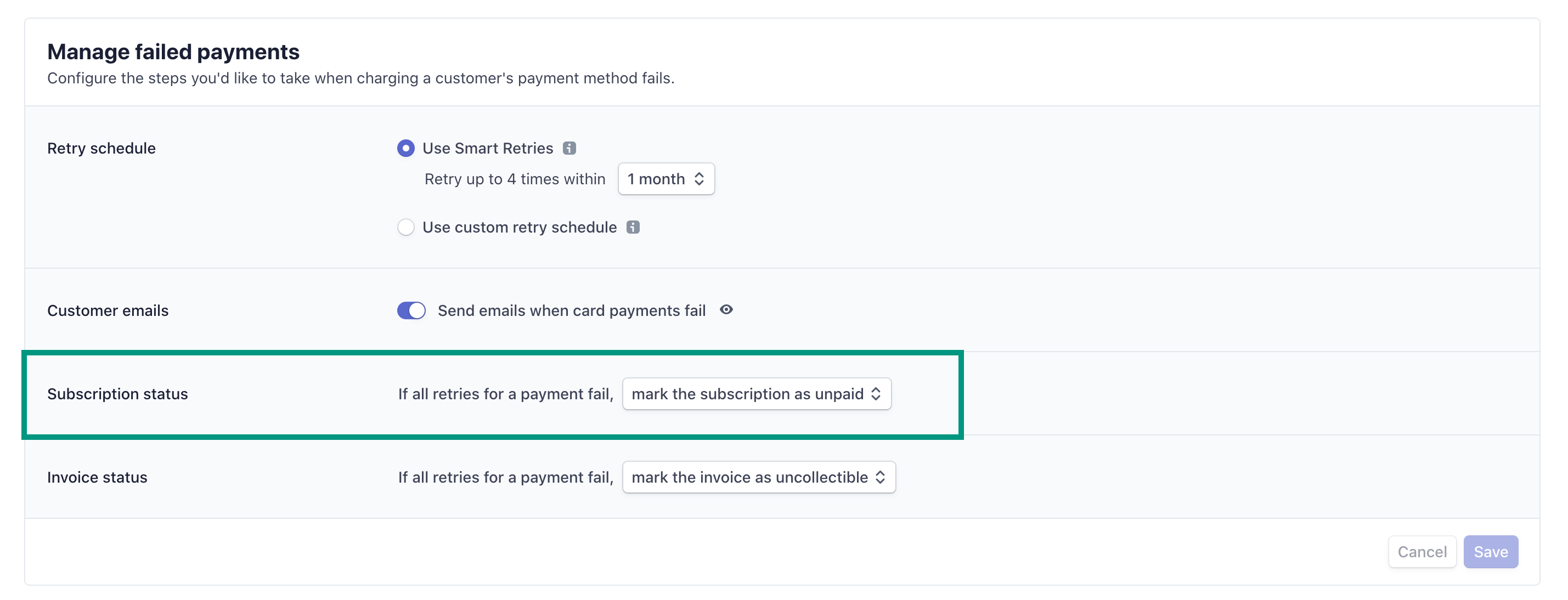This screenshot has height=600, width=1568.
Task: Click the Customer emails label
Action: click(108, 310)
